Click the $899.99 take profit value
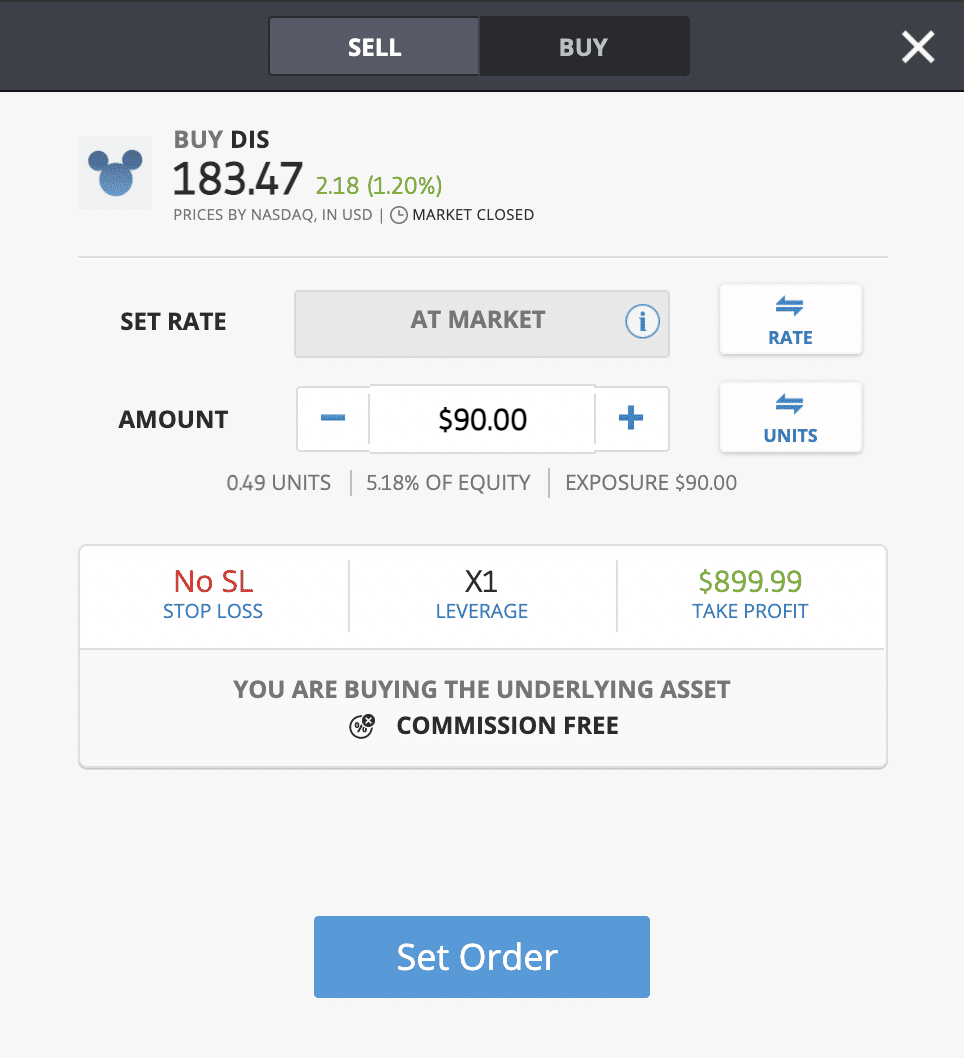 pos(750,581)
